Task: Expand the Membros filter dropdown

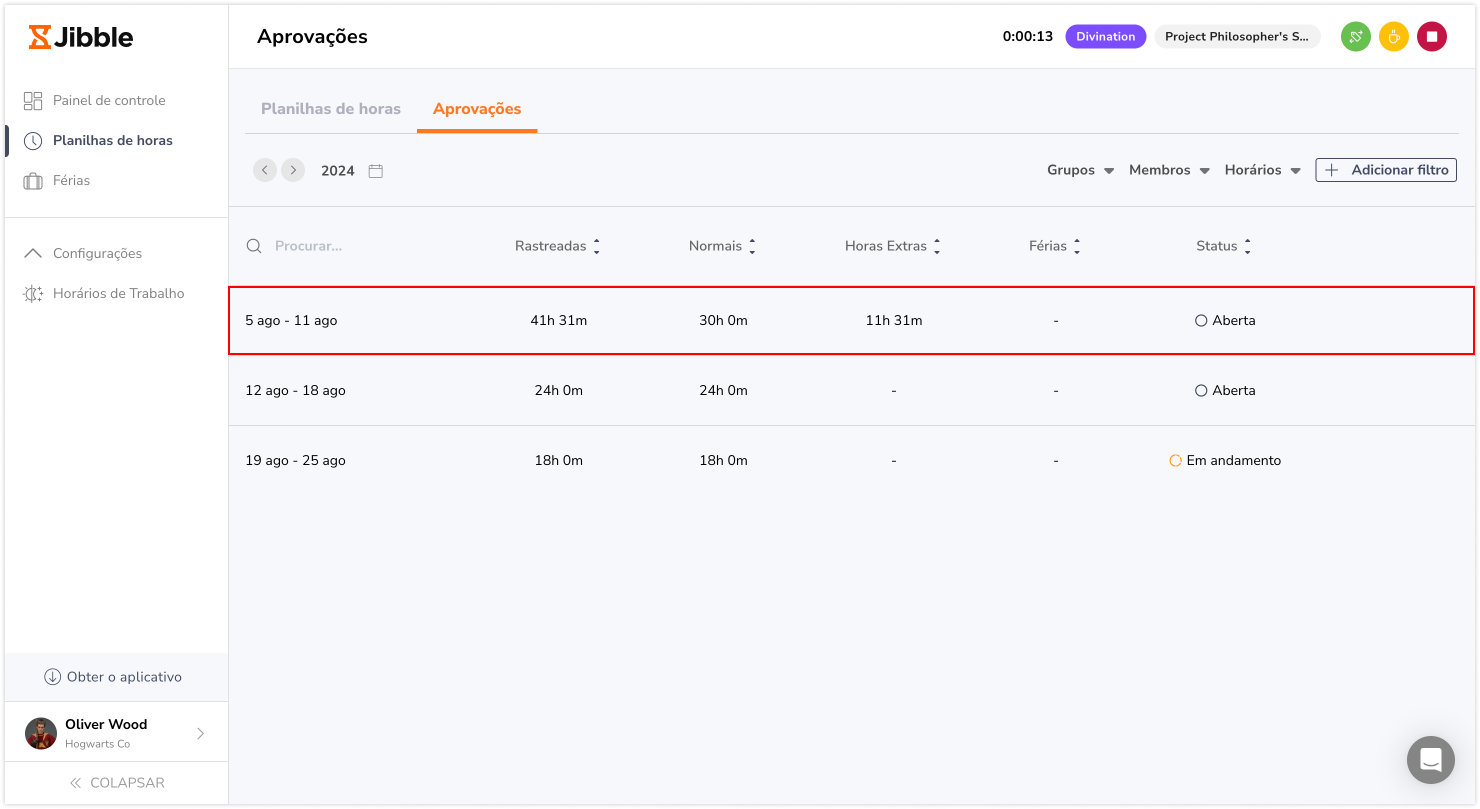Action: [1169, 170]
